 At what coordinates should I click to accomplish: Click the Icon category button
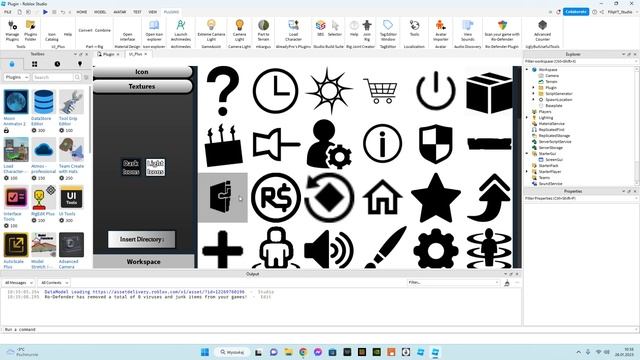[142, 72]
